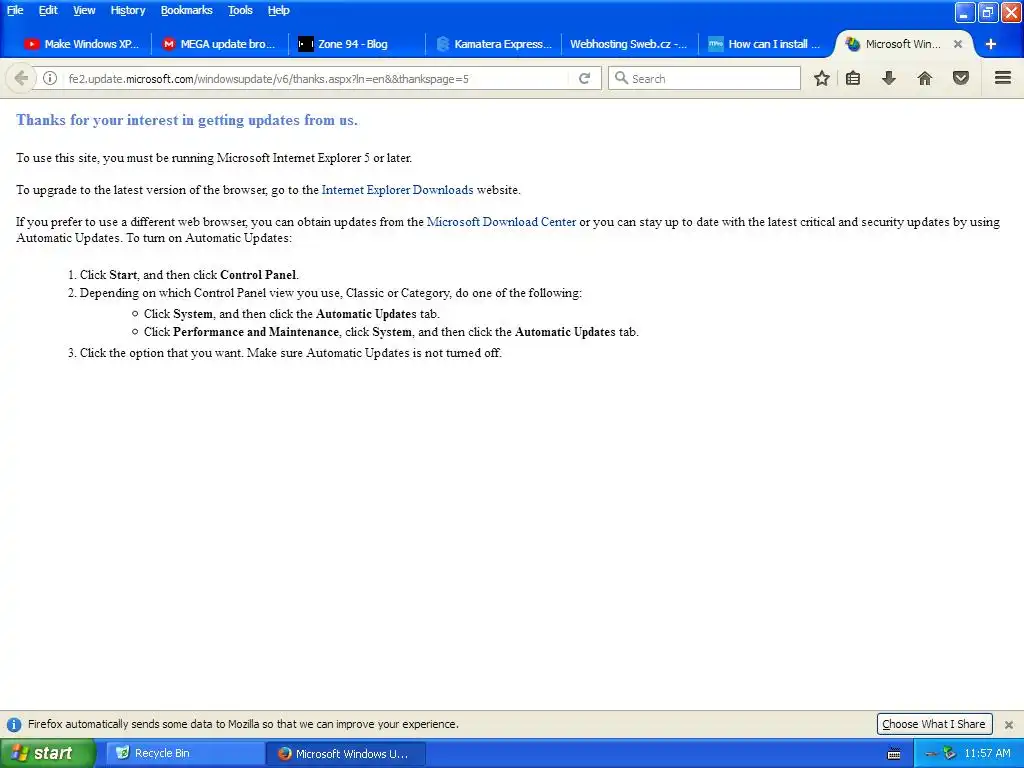Follow the Microsoft Download Center link

pyautogui.click(x=501, y=222)
